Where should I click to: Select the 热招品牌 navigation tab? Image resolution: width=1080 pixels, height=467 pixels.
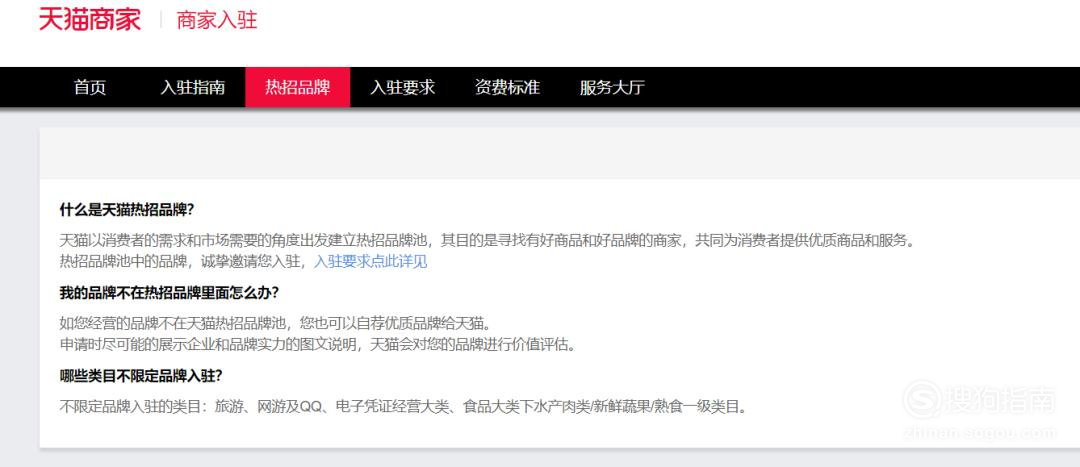tap(298, 87)
